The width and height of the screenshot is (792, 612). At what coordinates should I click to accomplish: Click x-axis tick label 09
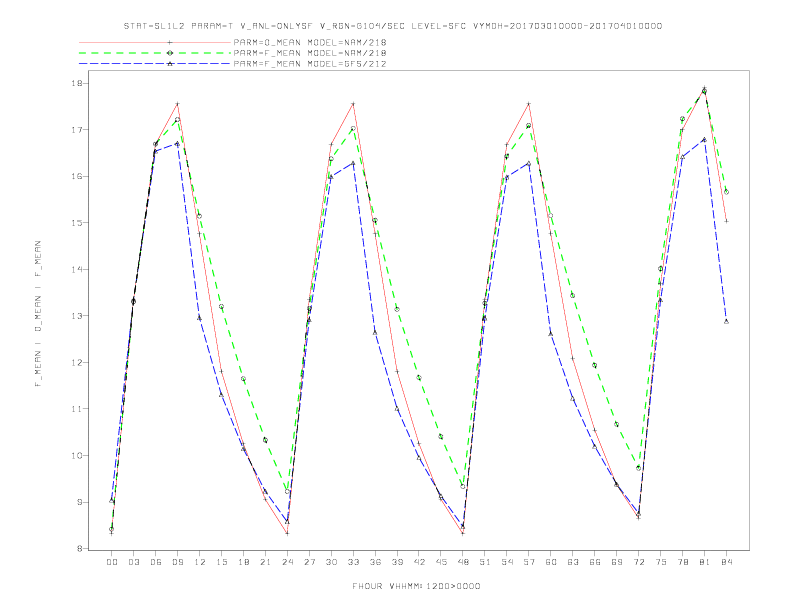pyautogui.click(x=177, y=562)
